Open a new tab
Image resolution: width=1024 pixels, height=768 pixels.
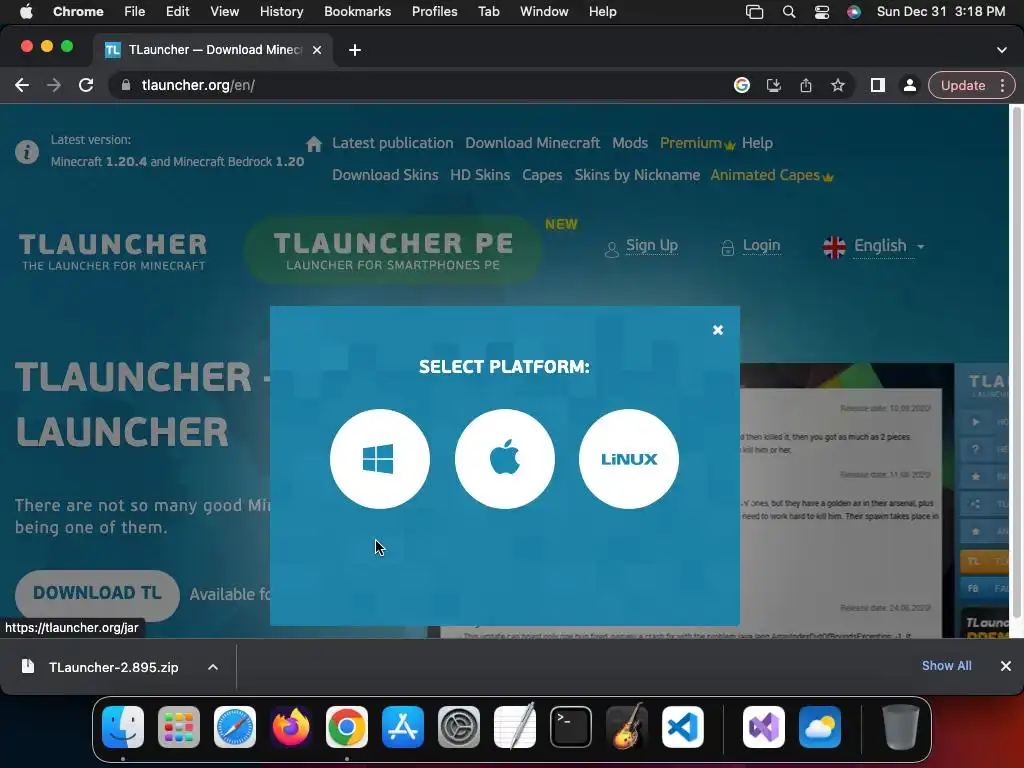355,50
